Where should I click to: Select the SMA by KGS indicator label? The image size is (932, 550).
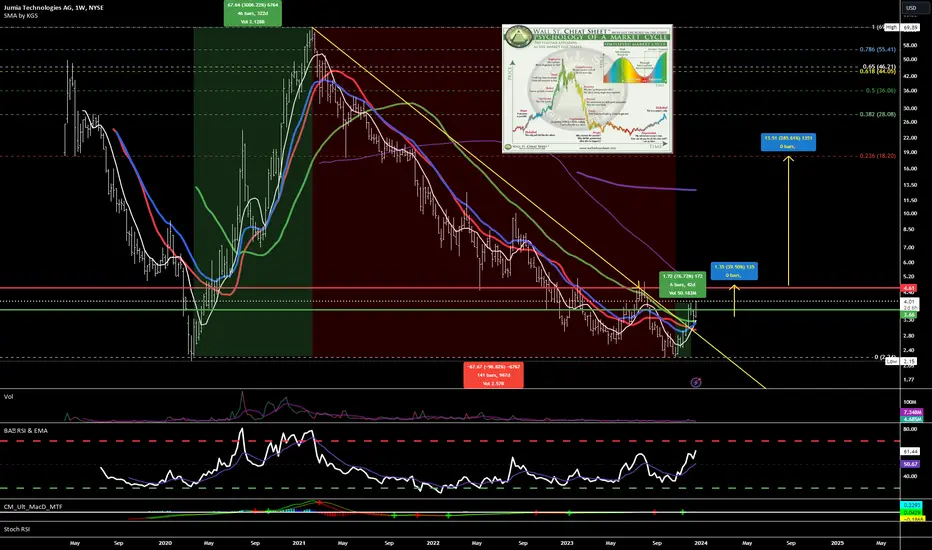pyautogui.click(x=21, y=15)
